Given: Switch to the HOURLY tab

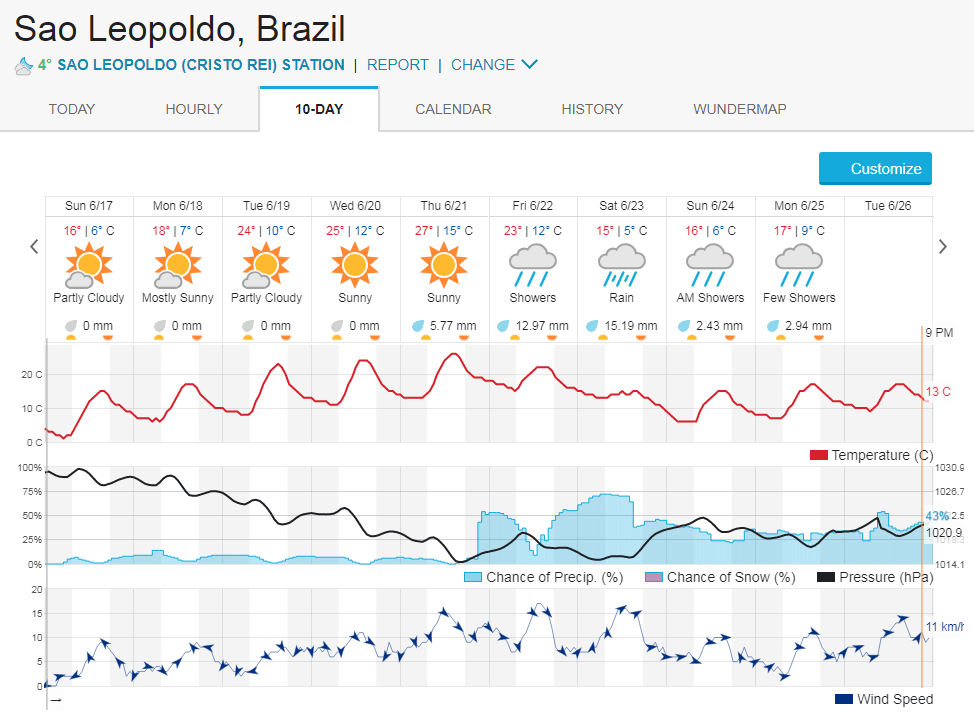Looking at the screenshot, I should (x=193, y=109).
